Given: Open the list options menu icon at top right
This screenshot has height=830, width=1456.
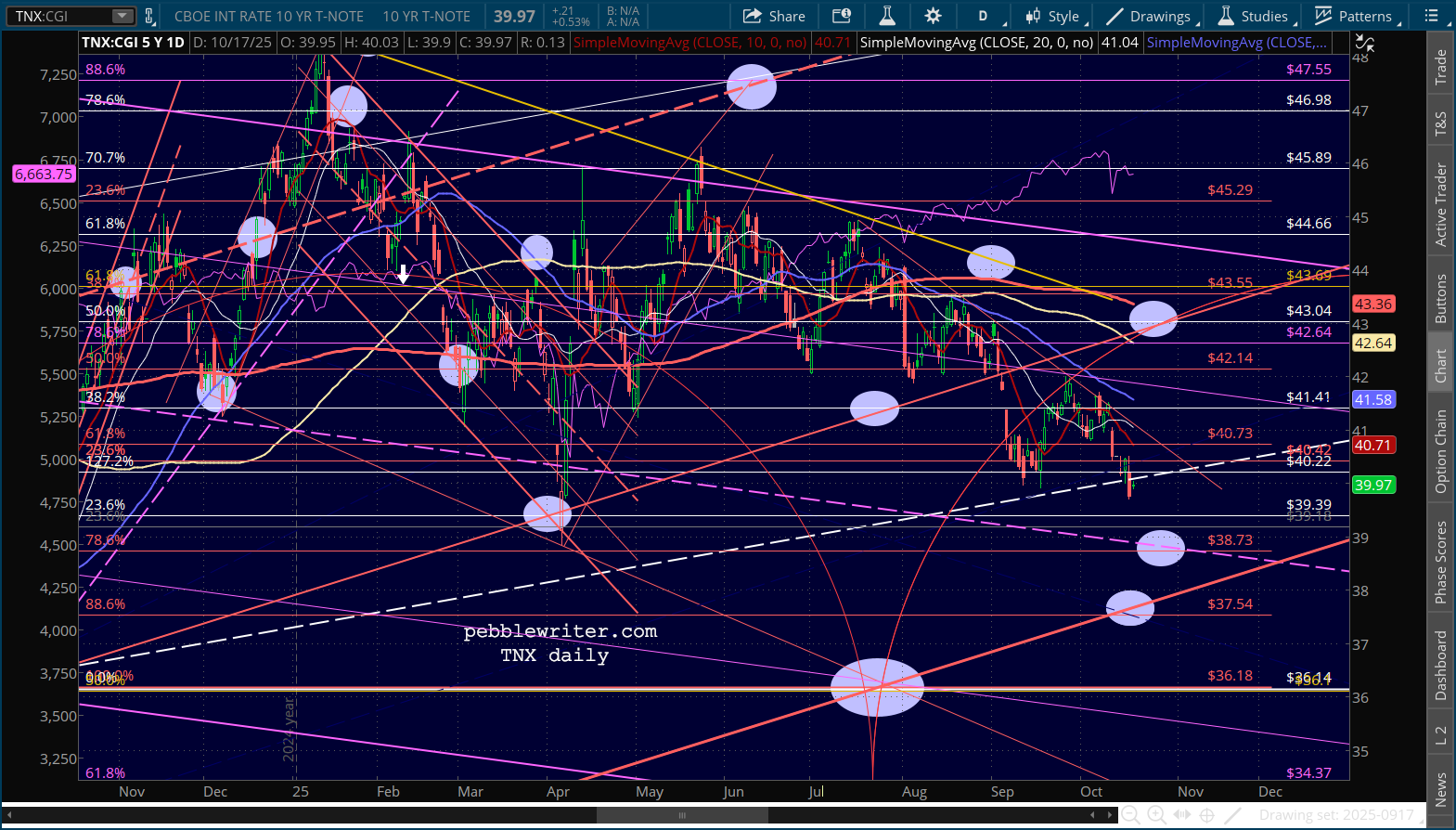Looking at the screenshot, I should click(x=1432, y=16).
